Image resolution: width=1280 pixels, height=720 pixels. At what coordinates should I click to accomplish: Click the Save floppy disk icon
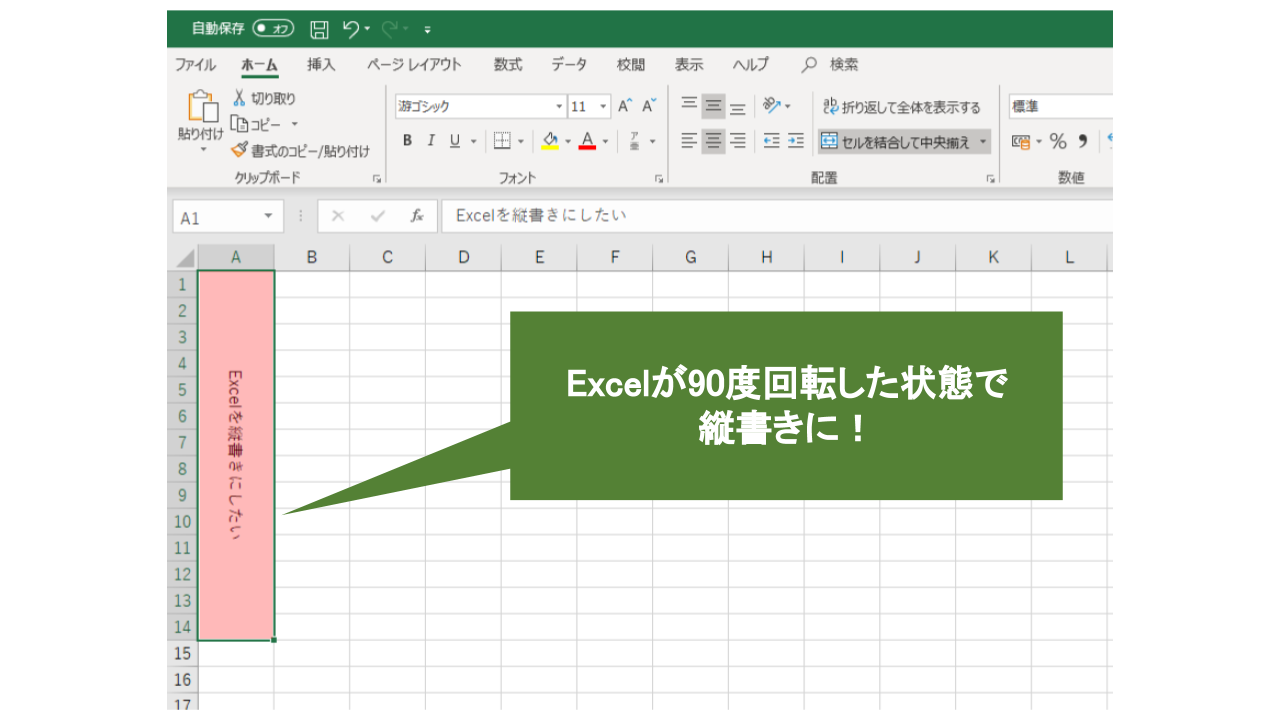pyautogui.click(x=319, y=29)
